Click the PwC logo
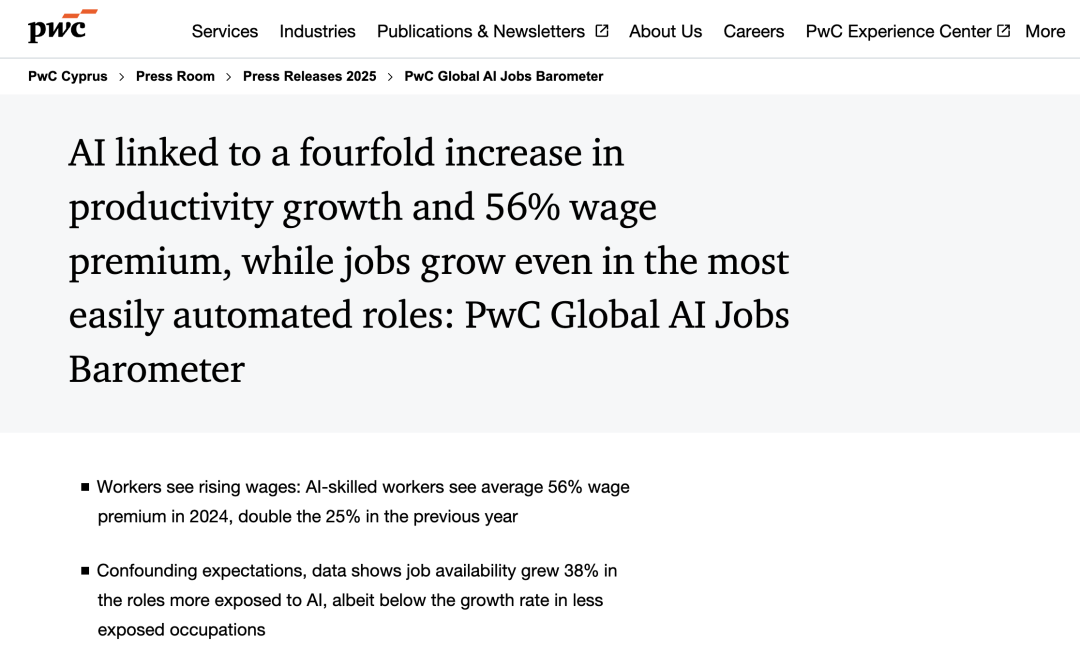The width and height of the screenshot is (1080, 668). [63, 26]
